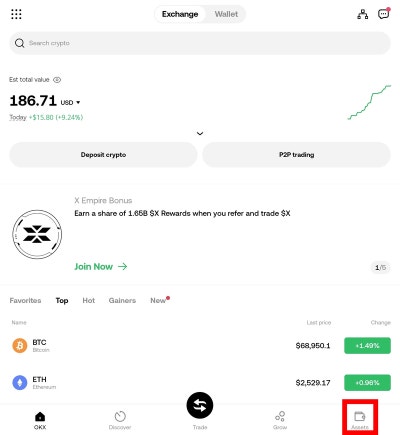
Task: Open the Assets wallet icon
Action: [360, 416]
